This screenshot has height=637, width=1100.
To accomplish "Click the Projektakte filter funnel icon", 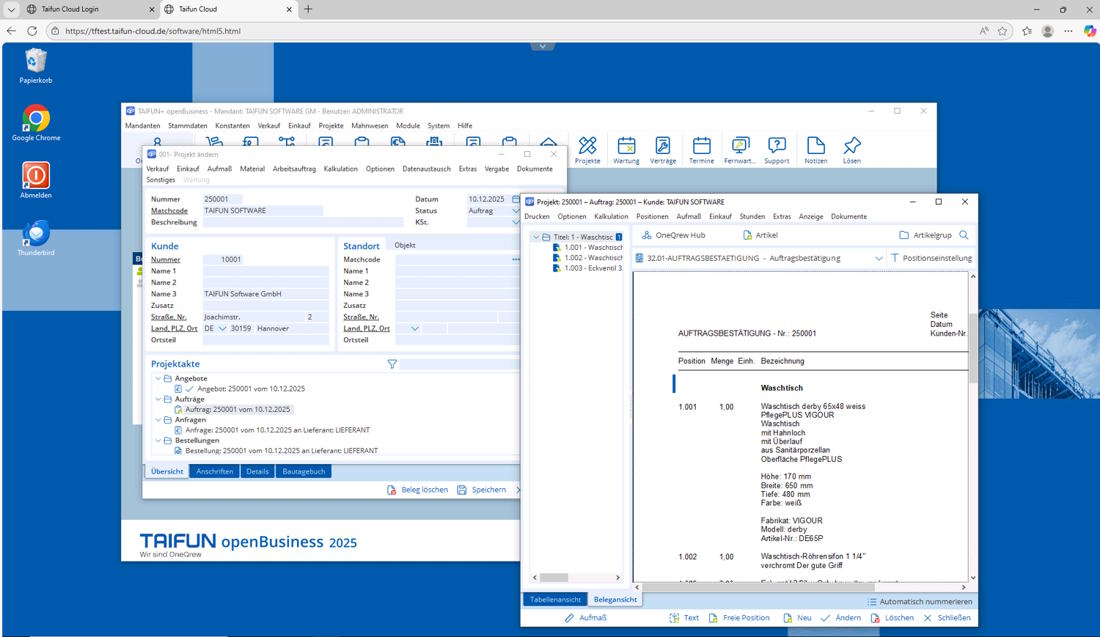I will [392, 364].
